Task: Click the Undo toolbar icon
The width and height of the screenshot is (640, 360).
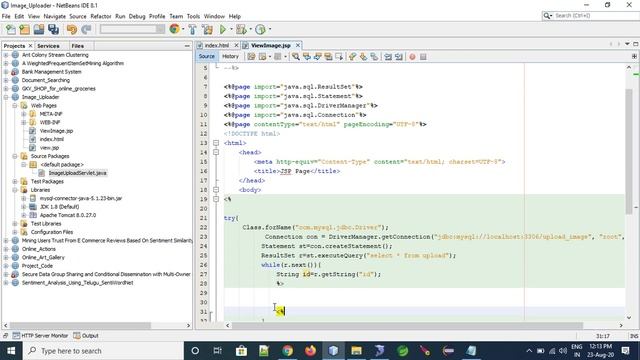Action: pyautogui.click(x=72, y=29)
